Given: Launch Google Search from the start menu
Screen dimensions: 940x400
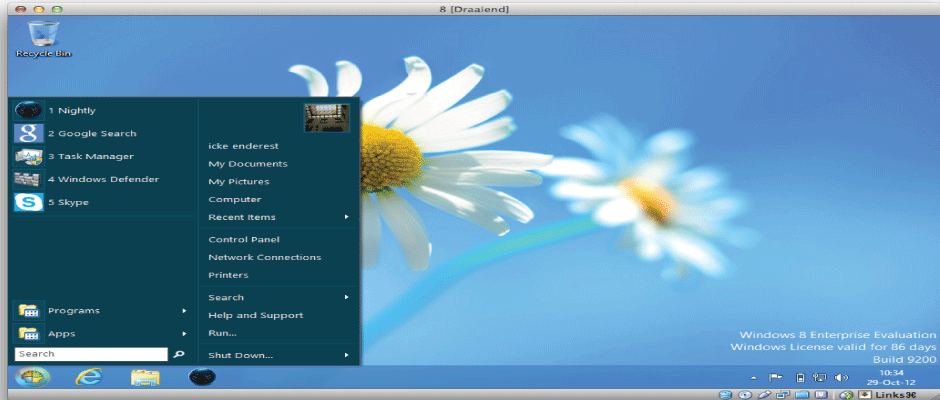Looking at the screenshot, I should point(103,134).
